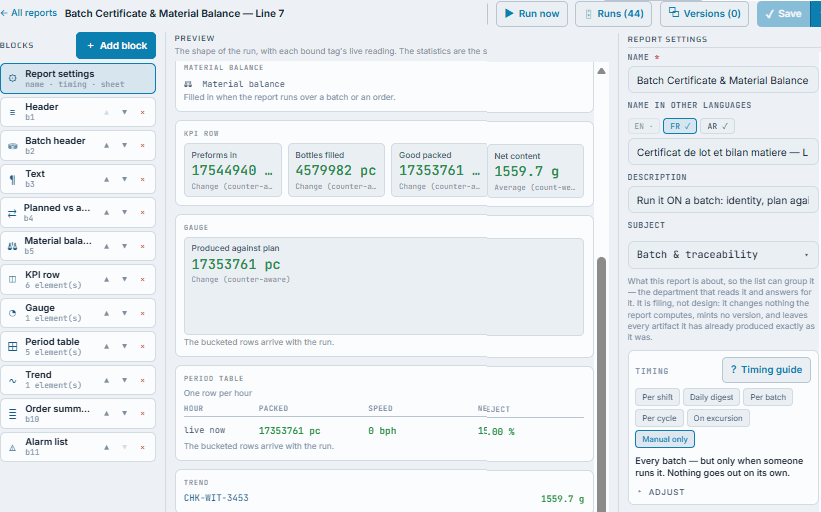
Task: Move Planned vs actual block down
Action: click(x=125, y=213)
